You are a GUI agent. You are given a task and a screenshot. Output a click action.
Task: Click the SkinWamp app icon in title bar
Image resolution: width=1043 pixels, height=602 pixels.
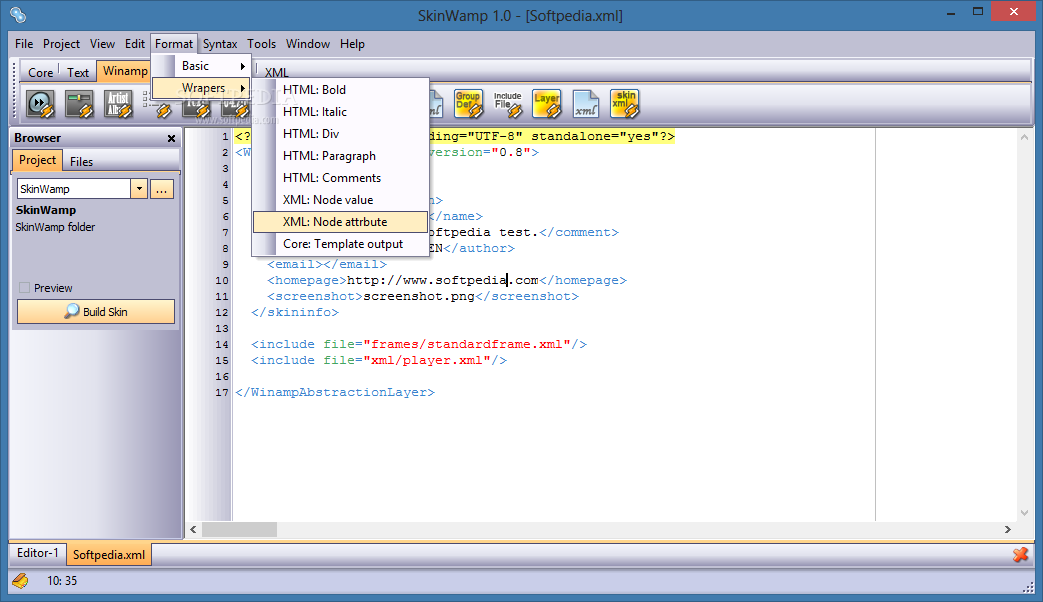18,14
